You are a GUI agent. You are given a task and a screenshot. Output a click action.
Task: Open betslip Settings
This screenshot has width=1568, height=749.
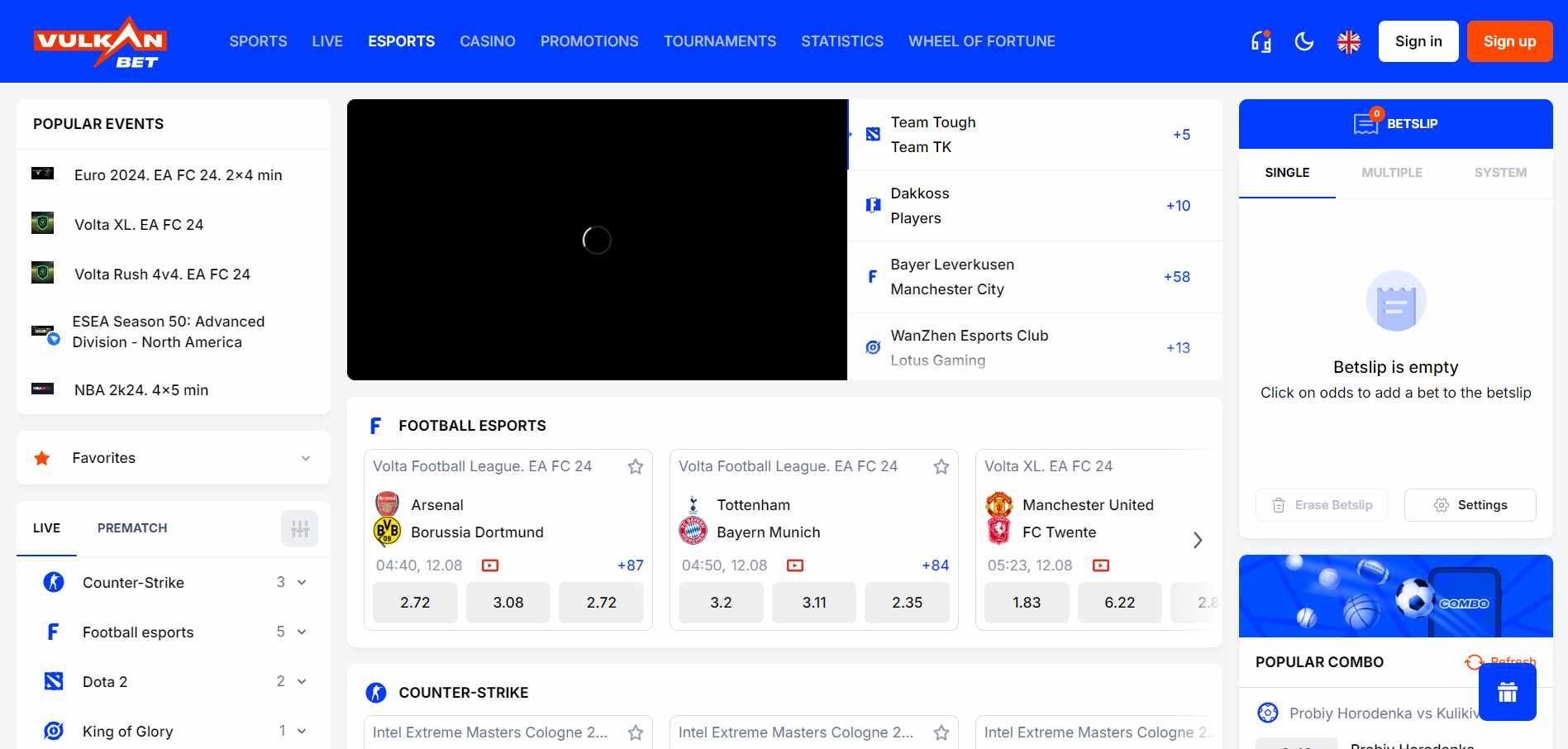coord(1470,505)
